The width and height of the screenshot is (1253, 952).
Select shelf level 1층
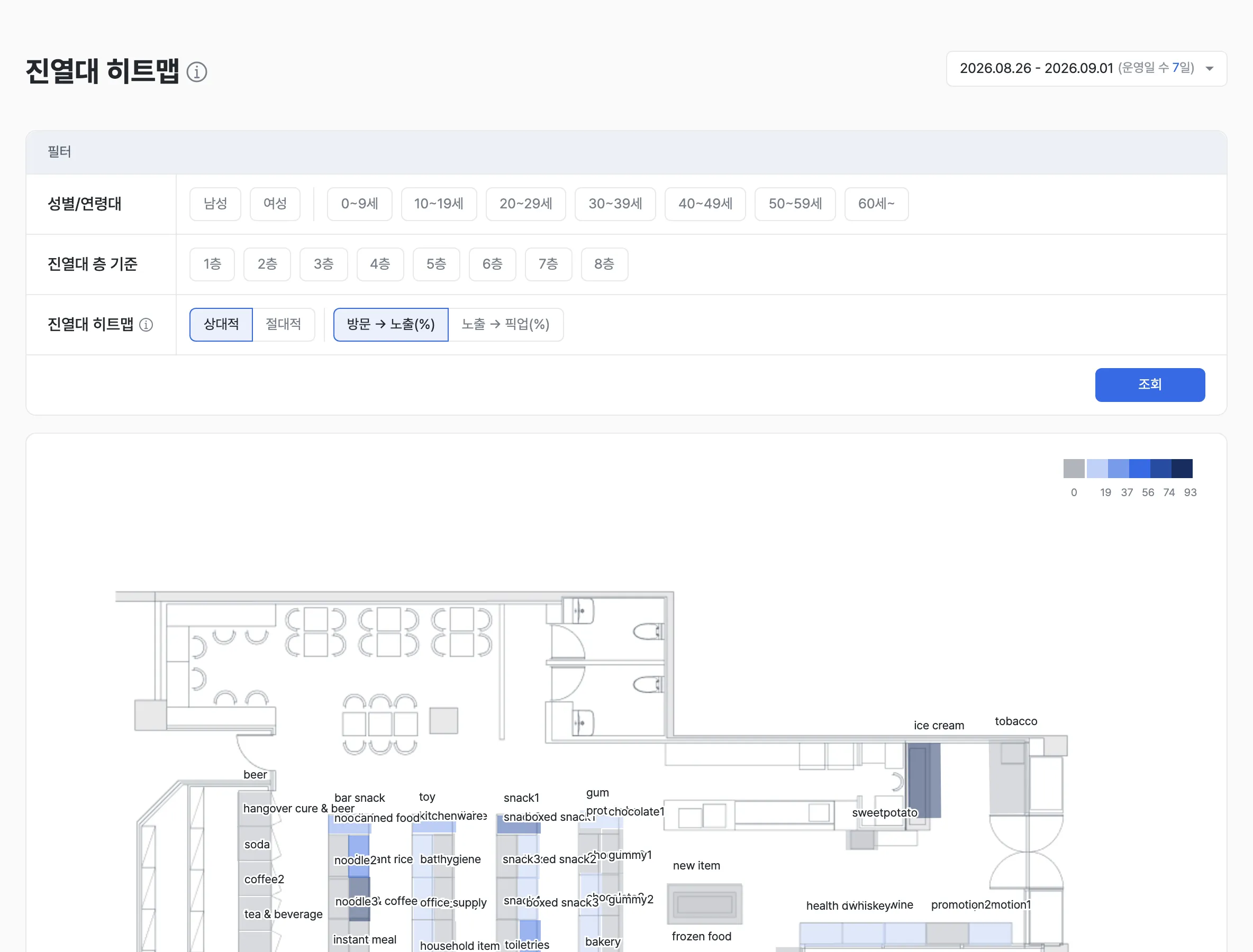[x=212, y=264]
